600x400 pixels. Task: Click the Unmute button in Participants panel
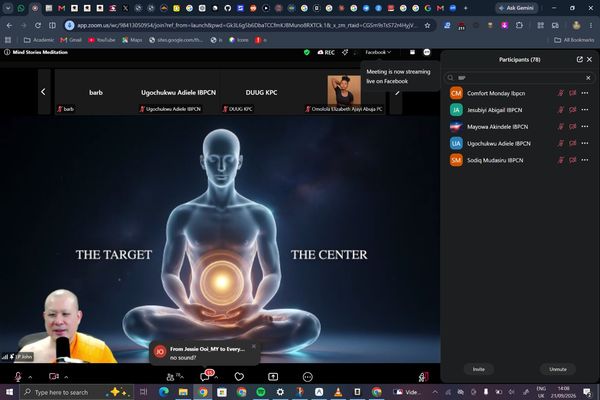[558, 369]
